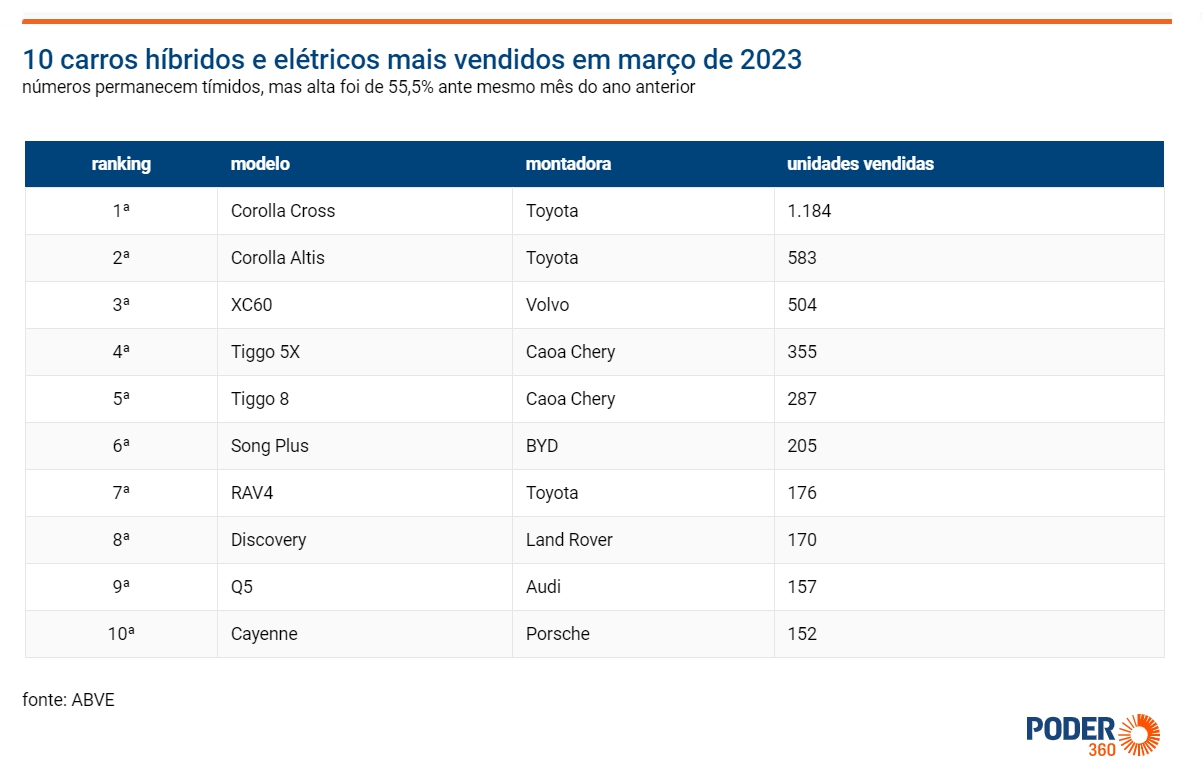Screen dimensions: 1202x780
Task: Click the Corolla Cross model cell
Action: (365, 211)
